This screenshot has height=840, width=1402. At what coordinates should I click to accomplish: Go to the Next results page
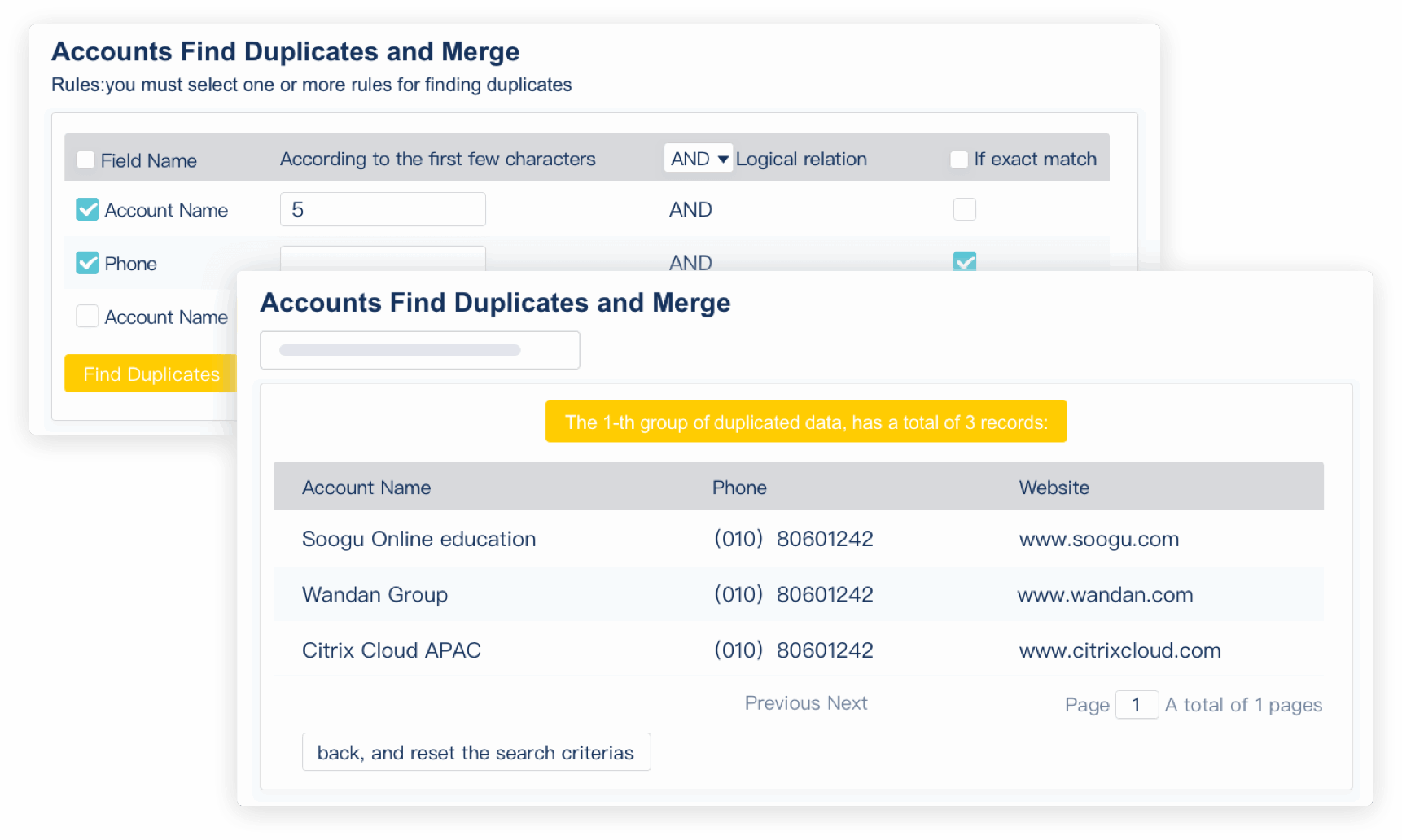848,703
